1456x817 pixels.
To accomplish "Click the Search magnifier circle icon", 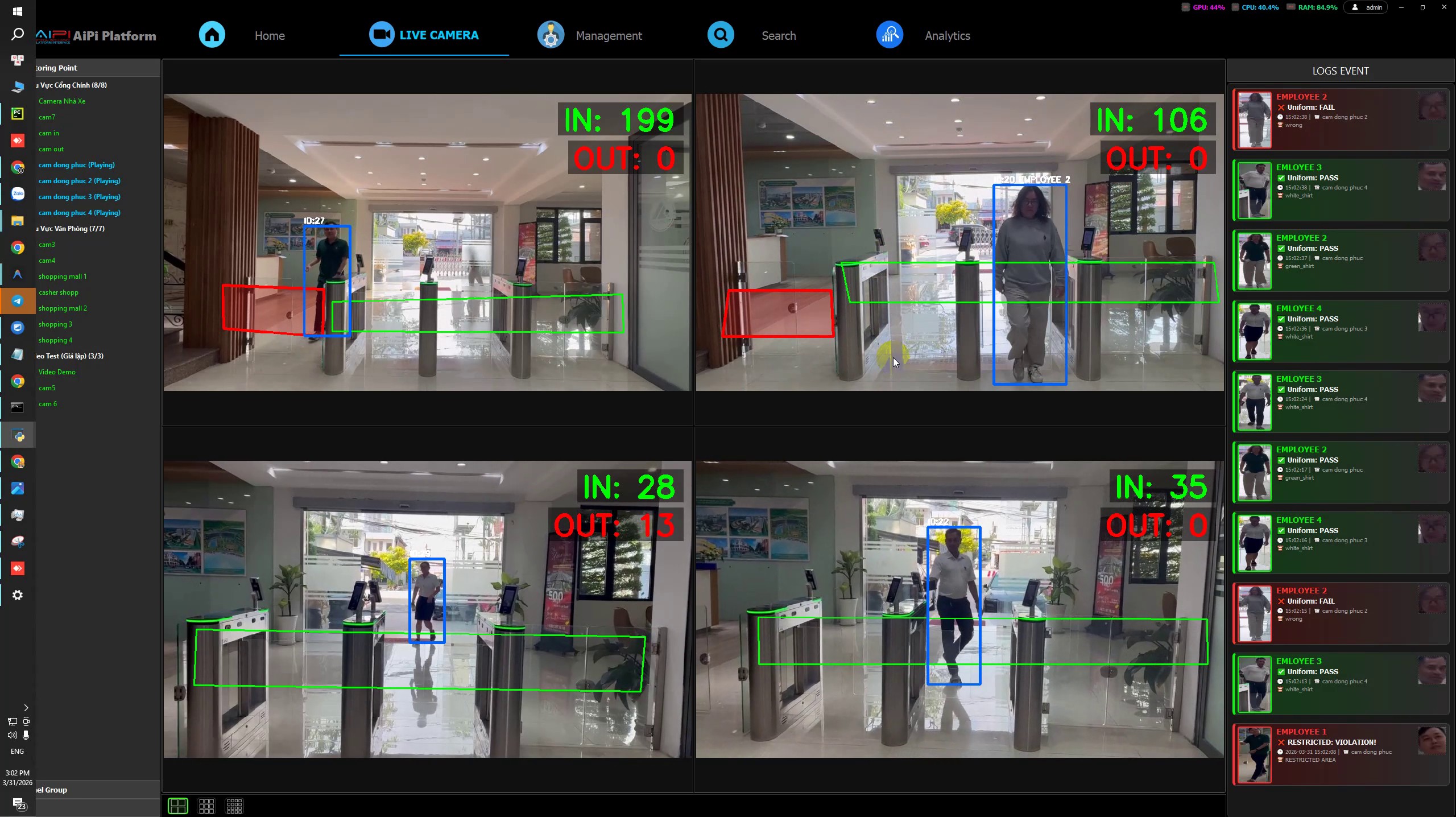I will coord(721,35).
